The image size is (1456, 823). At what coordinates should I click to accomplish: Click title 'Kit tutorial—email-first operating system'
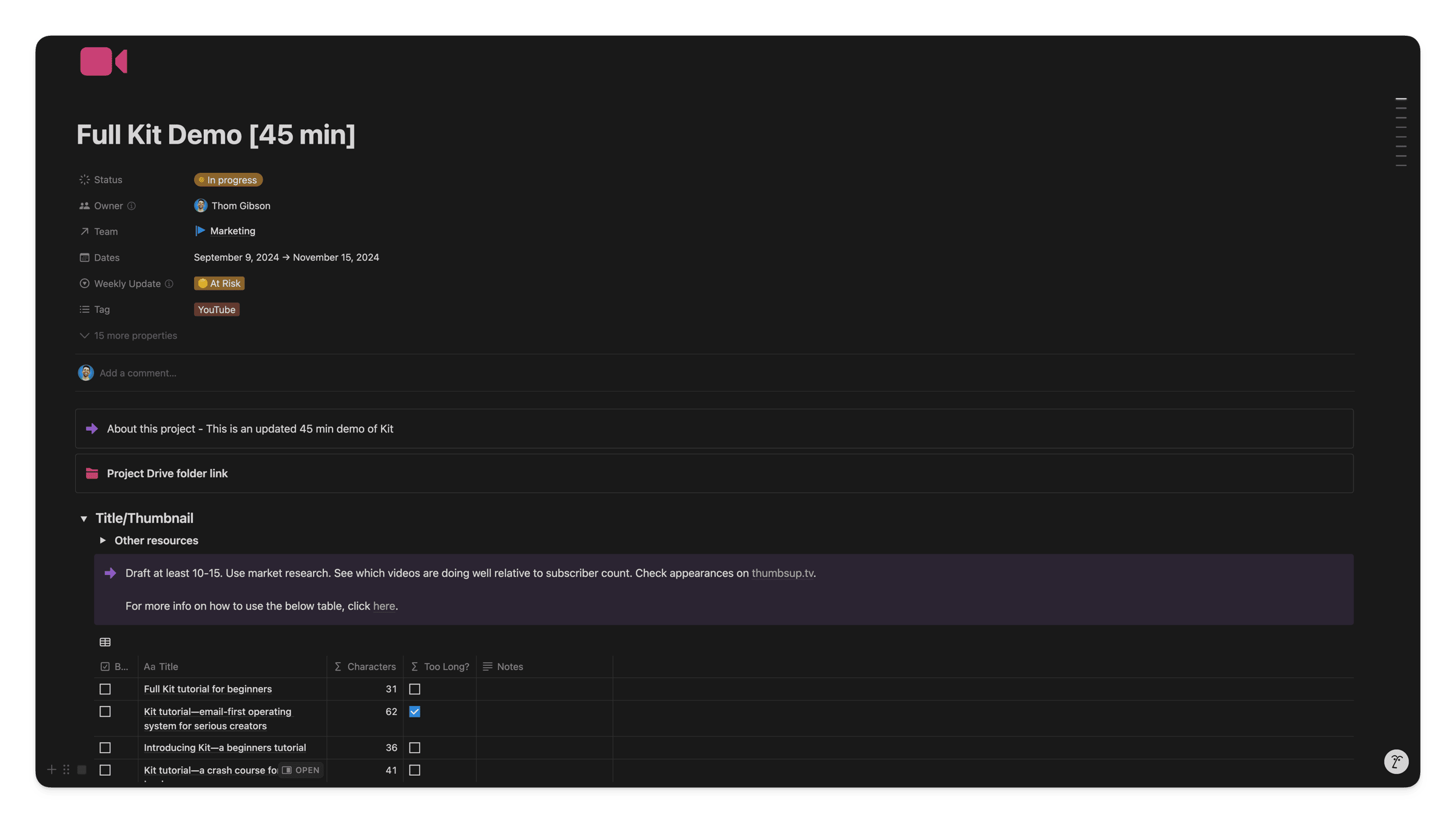click(x=217, y=719)
